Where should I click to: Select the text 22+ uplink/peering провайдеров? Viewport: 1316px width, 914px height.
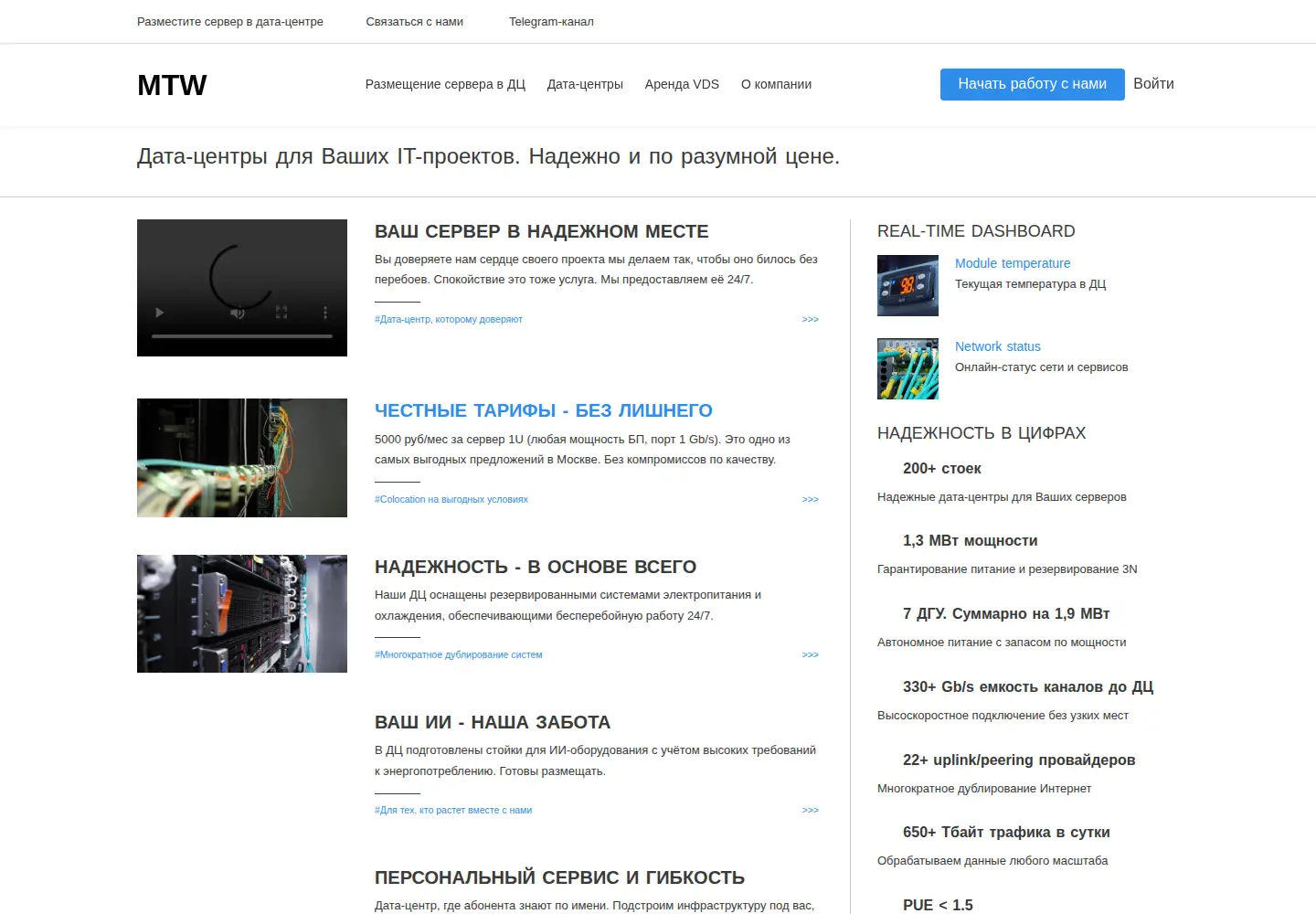pyautogui.click(x=1019, y=760)
